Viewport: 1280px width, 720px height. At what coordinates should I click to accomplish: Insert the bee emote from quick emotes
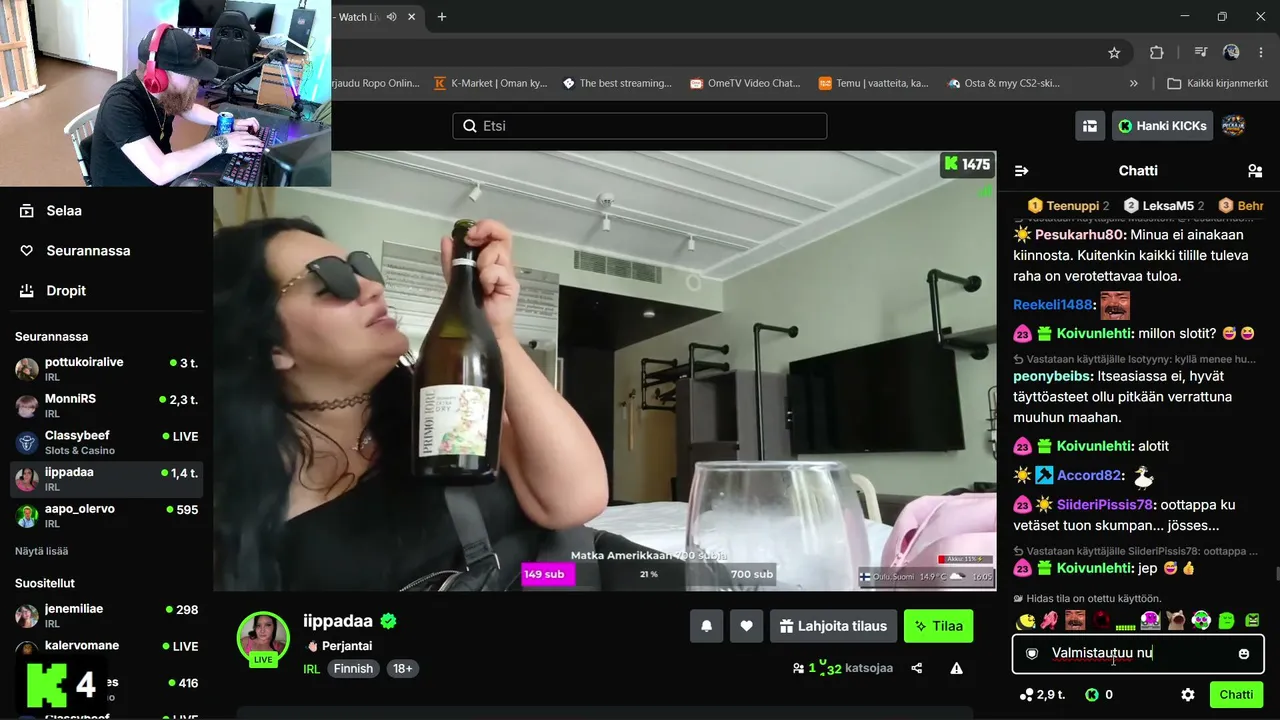1026,620
